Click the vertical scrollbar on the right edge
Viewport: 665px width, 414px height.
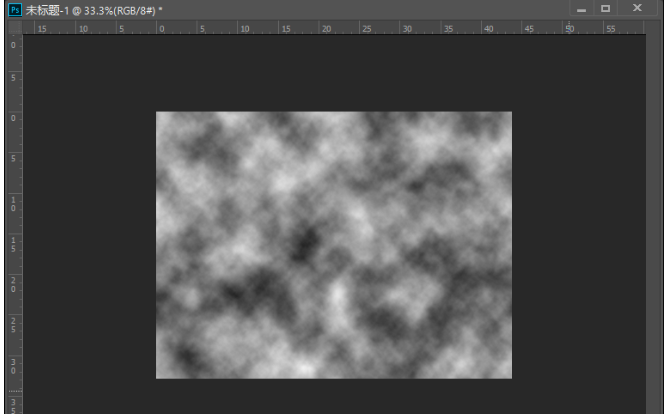(x=654, y=224)
